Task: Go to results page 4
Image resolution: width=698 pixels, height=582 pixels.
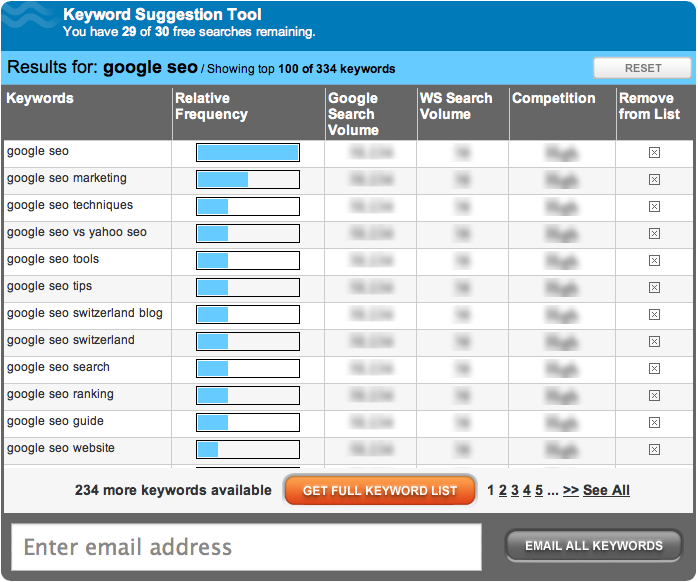Action: click(527, 490)
